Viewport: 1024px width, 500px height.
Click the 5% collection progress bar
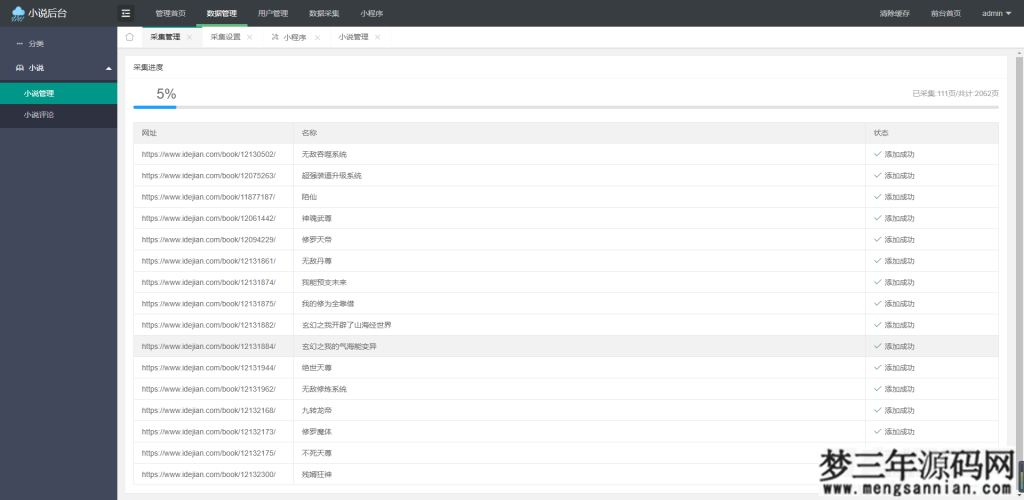(x=565, y=107)
